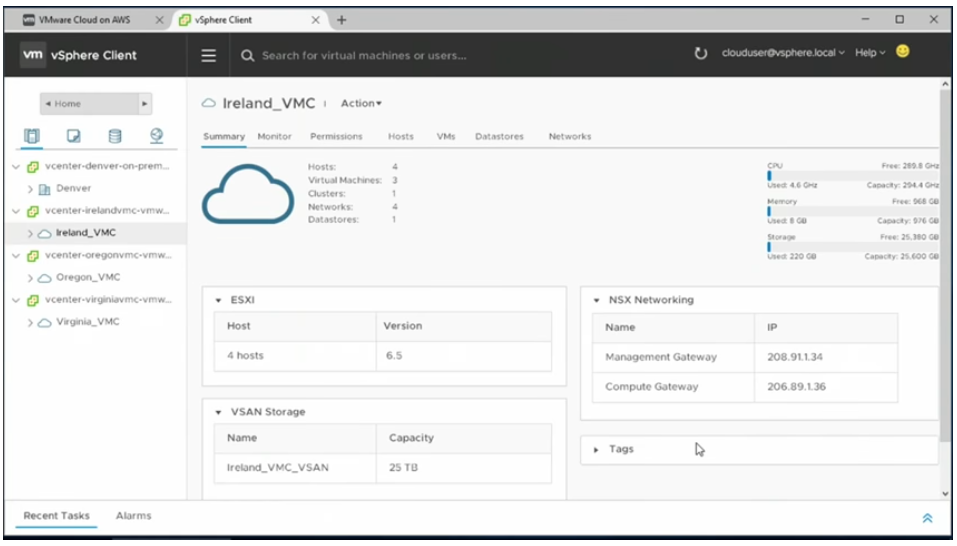The height and width of the screenshot is (546, 957).
Task: Collapse the vcenter-oregonvmc tree node
Action: click(x=16, y=256)
